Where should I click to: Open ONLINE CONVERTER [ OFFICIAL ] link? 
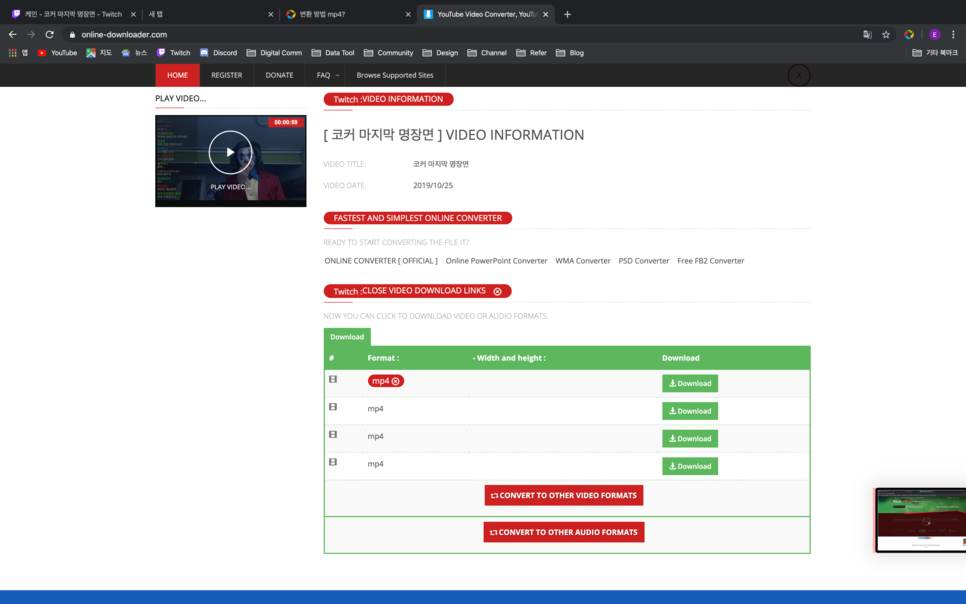(381, 261)
